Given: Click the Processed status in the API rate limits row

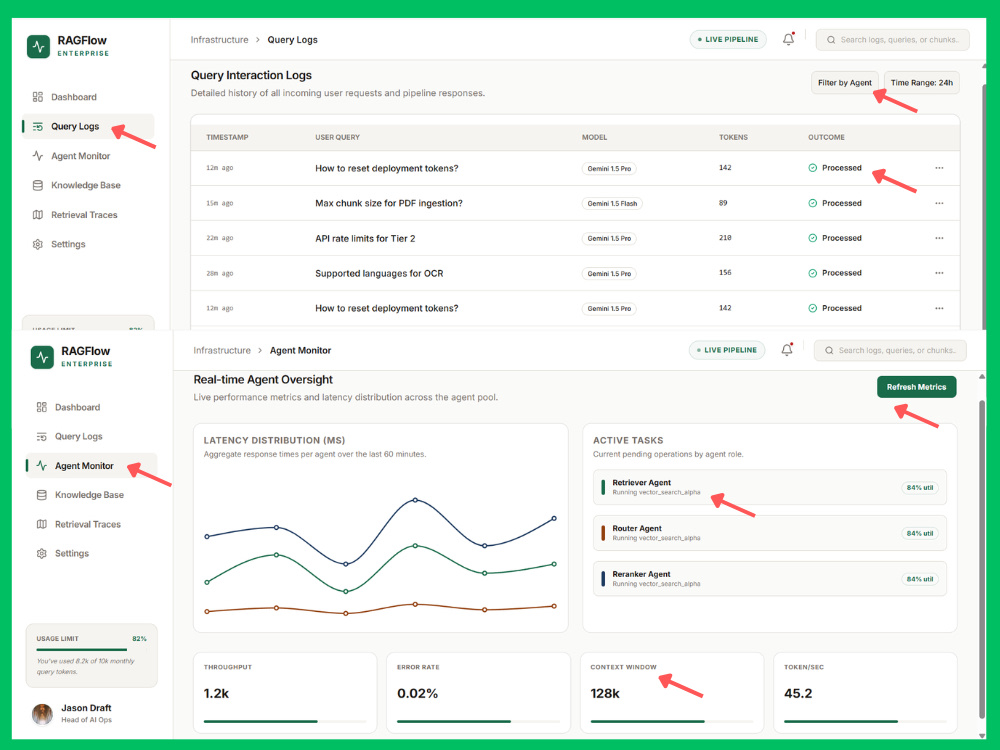Looking at the screenshot, I should tap(835, 238).
